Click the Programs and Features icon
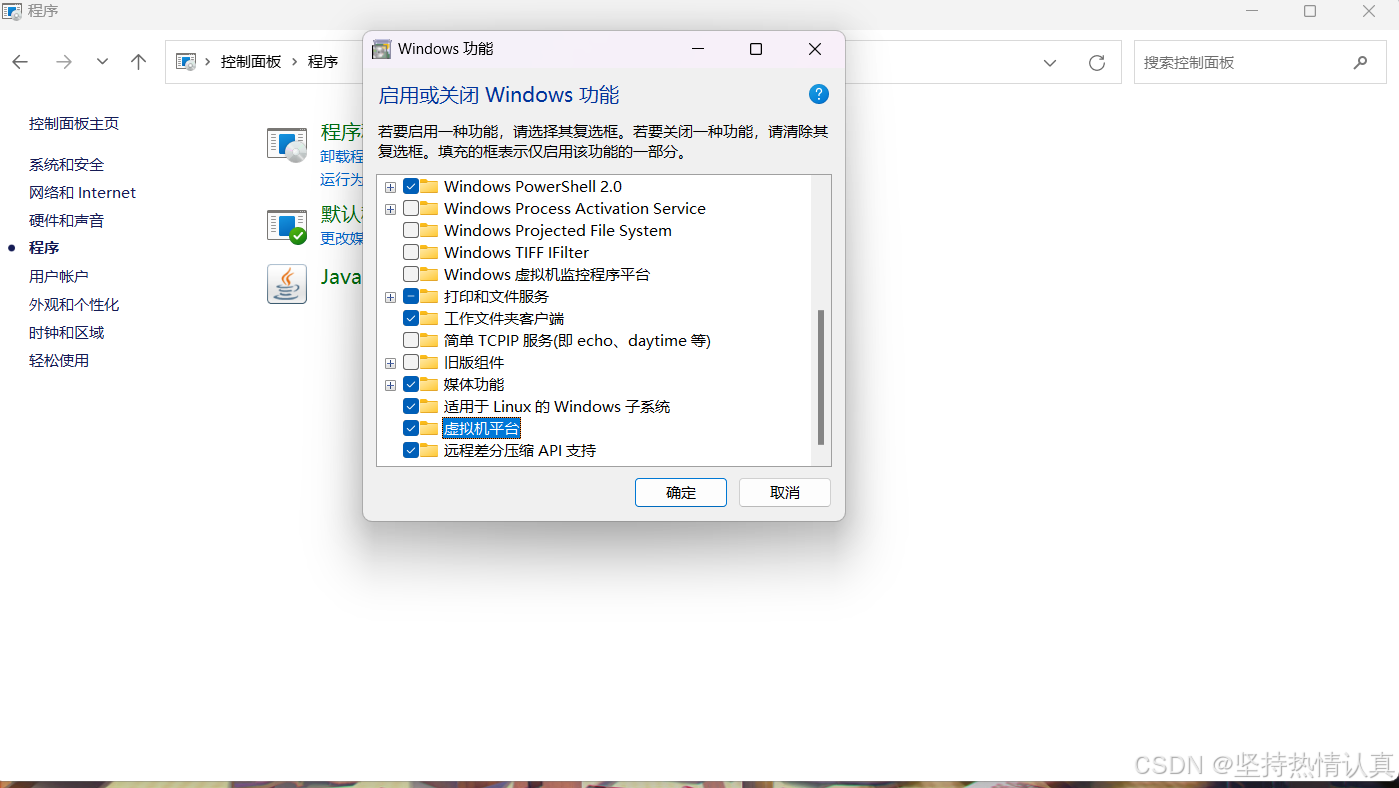1399x788 pixels. pyautogui.click(x=287, y=145)
